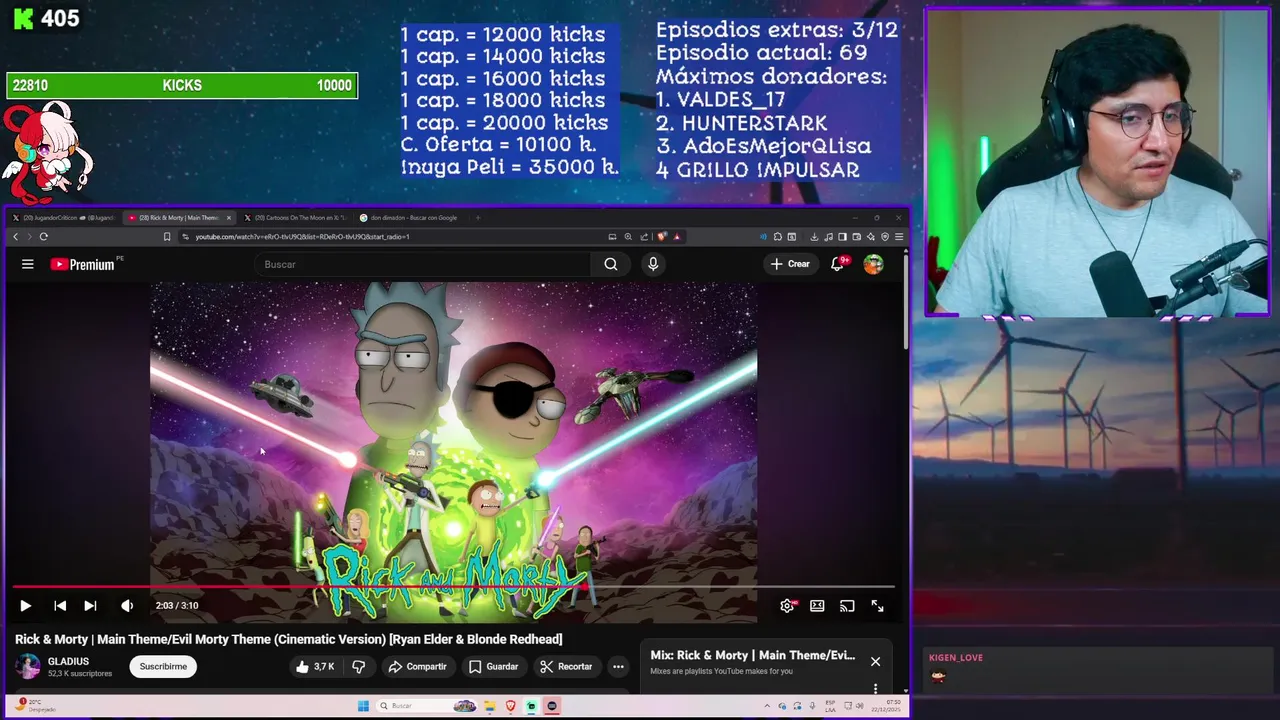Open the weather widget showing 20°C
The height and width of the screenshot is (720, 1280).
click(x=35, y=706)
